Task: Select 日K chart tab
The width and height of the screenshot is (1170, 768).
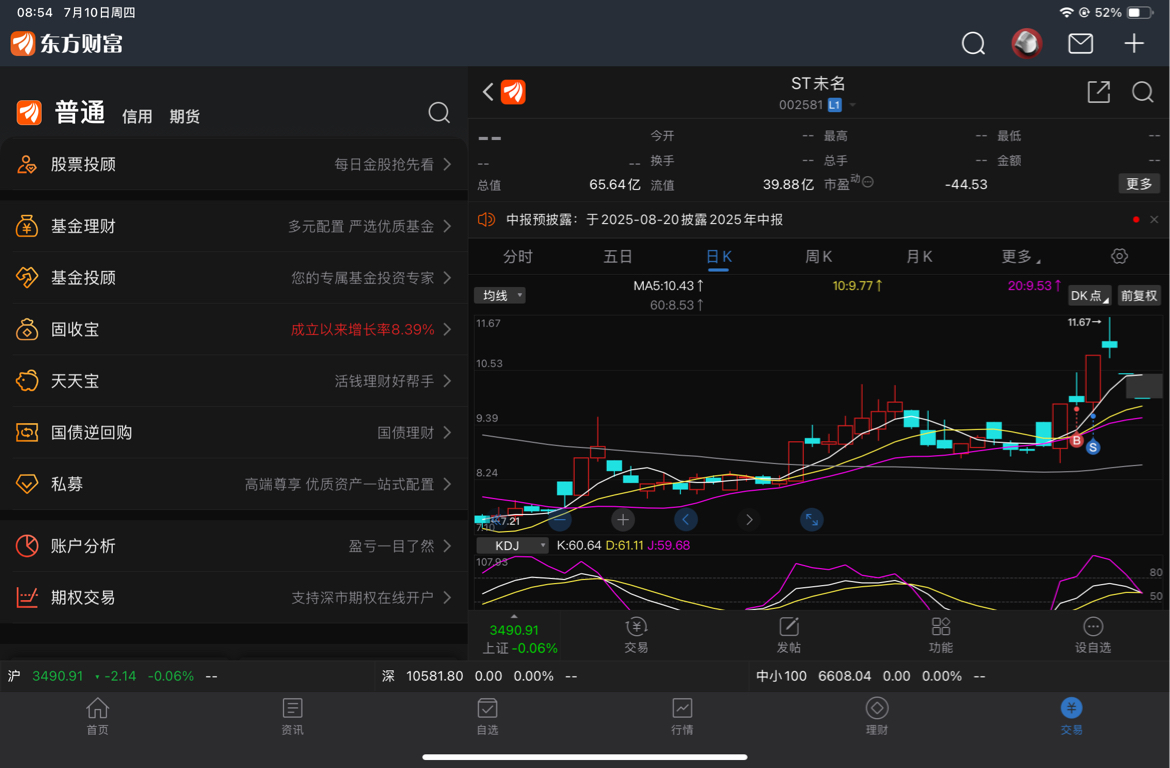Action: (x=719, y=257)
